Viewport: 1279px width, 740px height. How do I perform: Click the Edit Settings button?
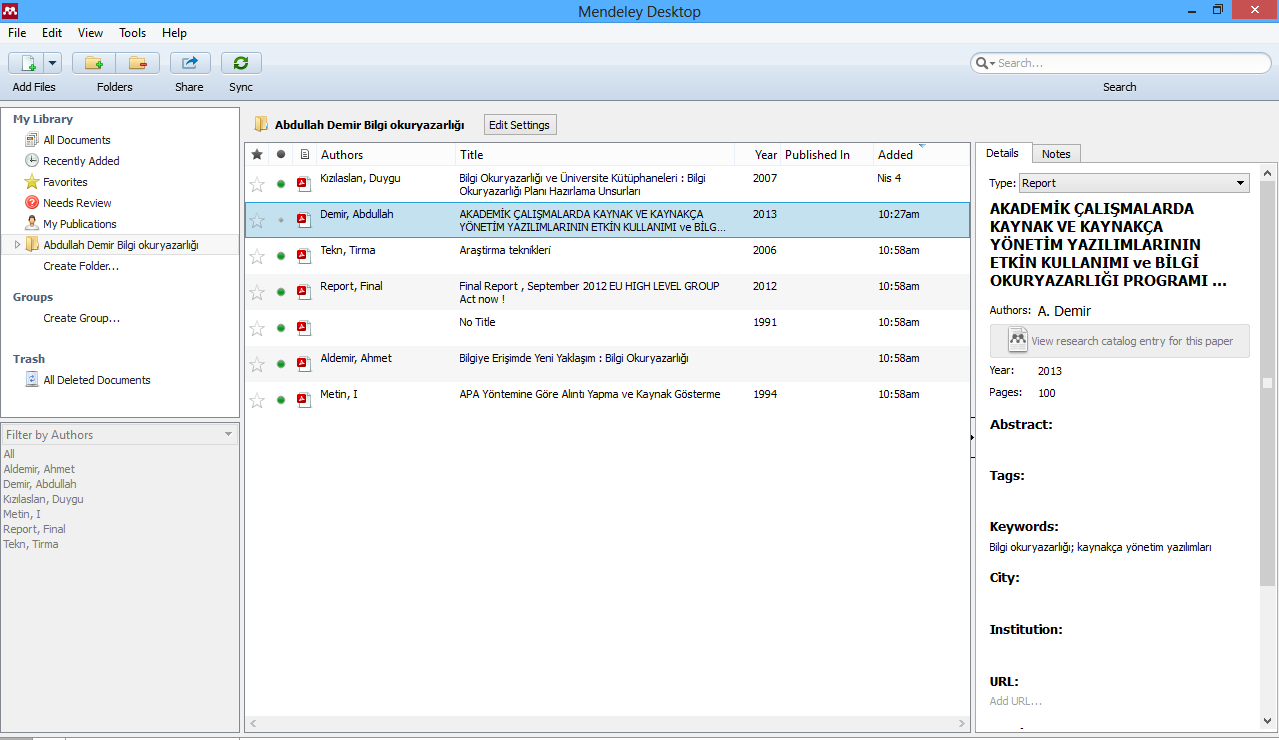click(x=519, y=125)
